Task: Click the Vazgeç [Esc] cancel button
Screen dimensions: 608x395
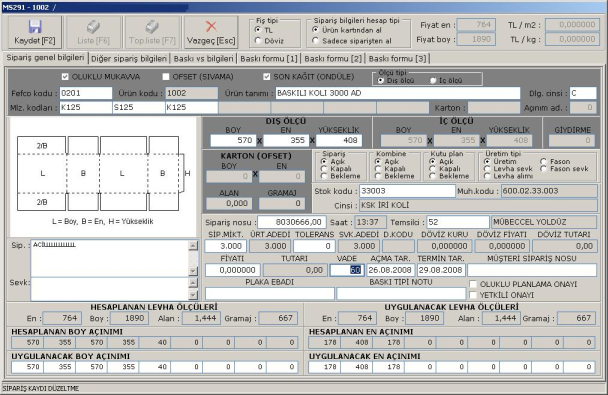Action: [211, 32]
